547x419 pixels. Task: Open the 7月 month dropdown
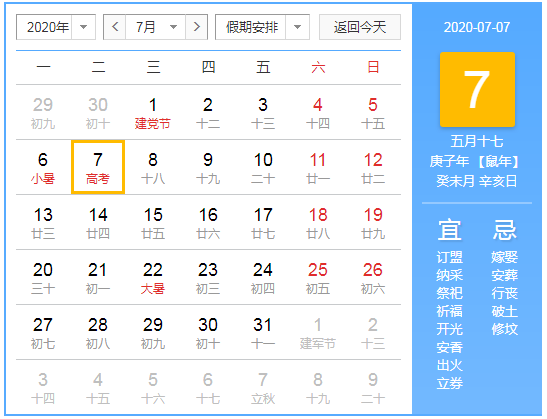tap(156, 27)
